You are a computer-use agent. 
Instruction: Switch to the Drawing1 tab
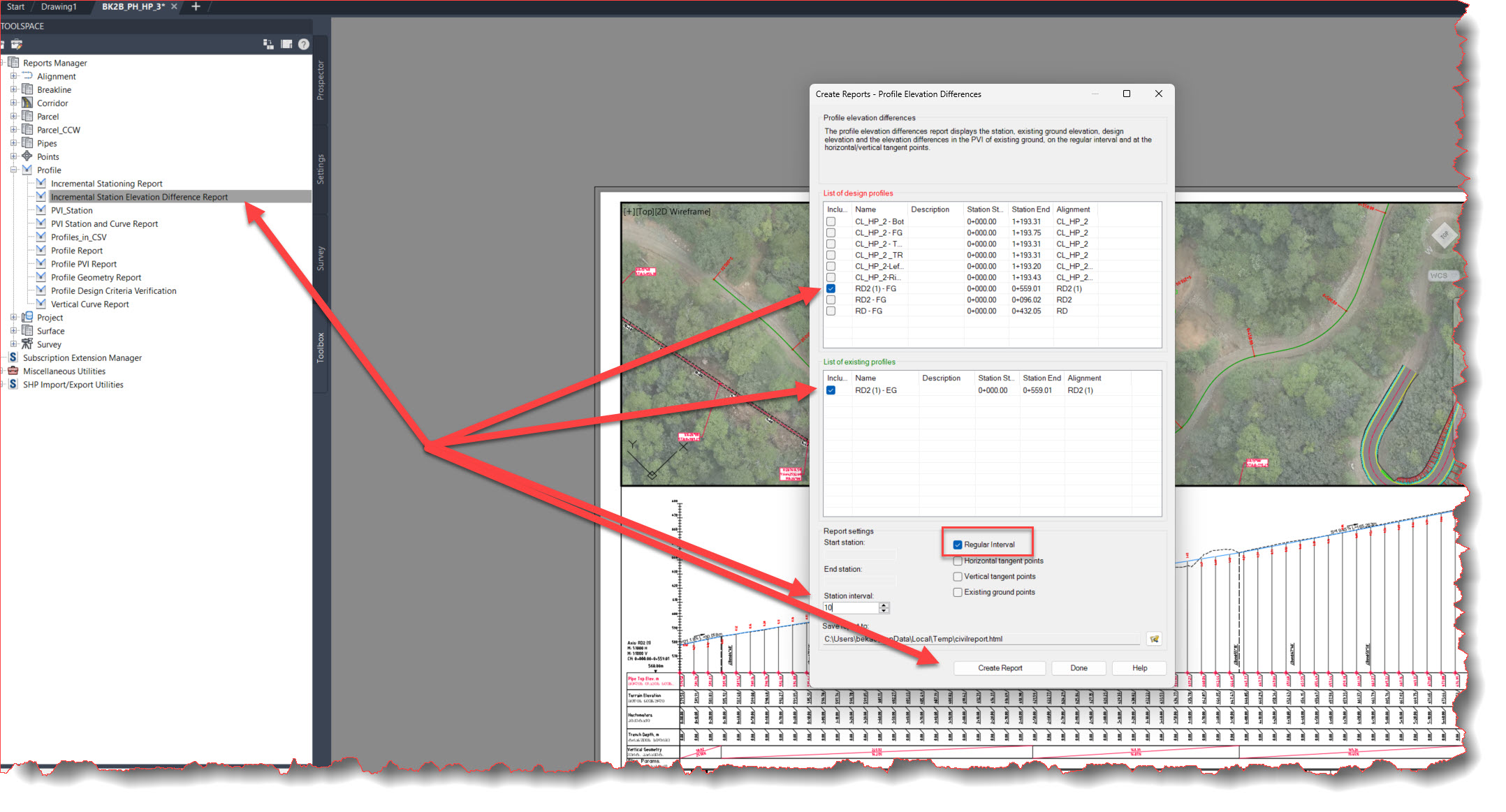[59, 7]
